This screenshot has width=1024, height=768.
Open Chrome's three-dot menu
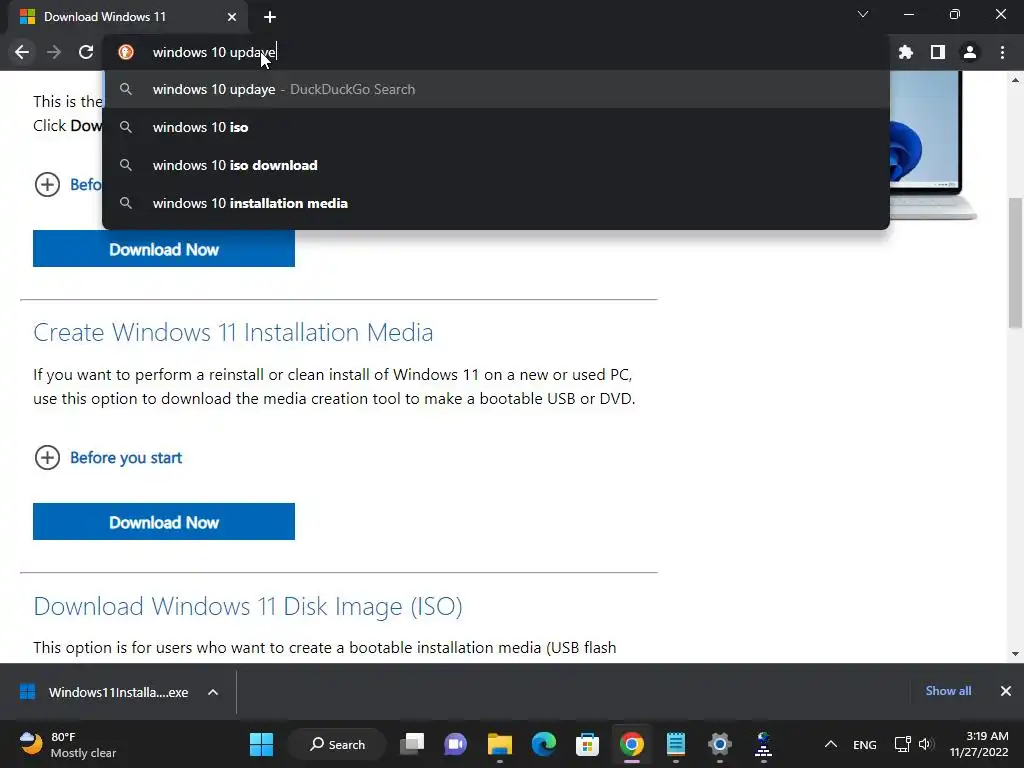point(1002,52)
